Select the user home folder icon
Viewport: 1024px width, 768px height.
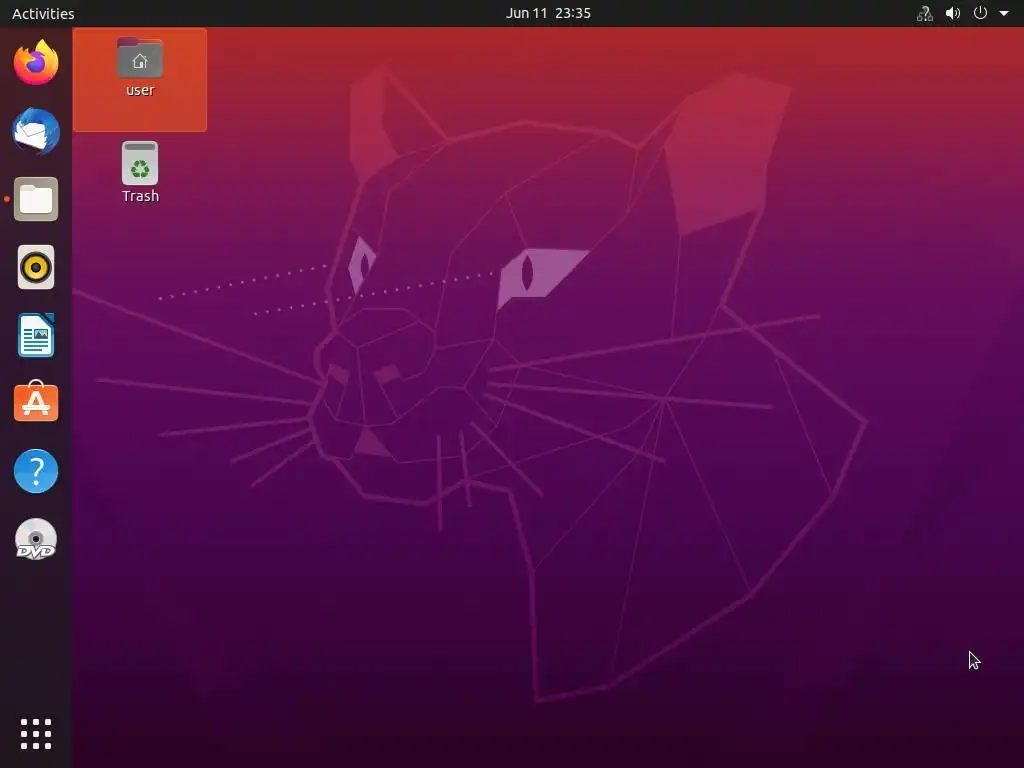click(x=140, y=58)
